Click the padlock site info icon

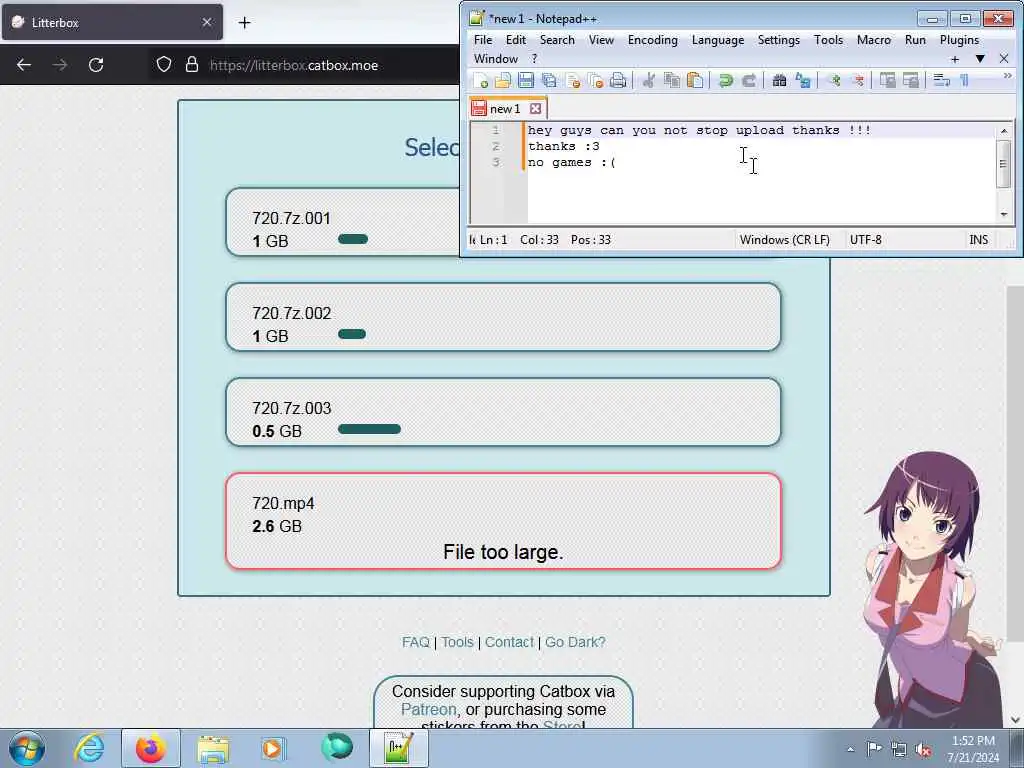(191, 64)
